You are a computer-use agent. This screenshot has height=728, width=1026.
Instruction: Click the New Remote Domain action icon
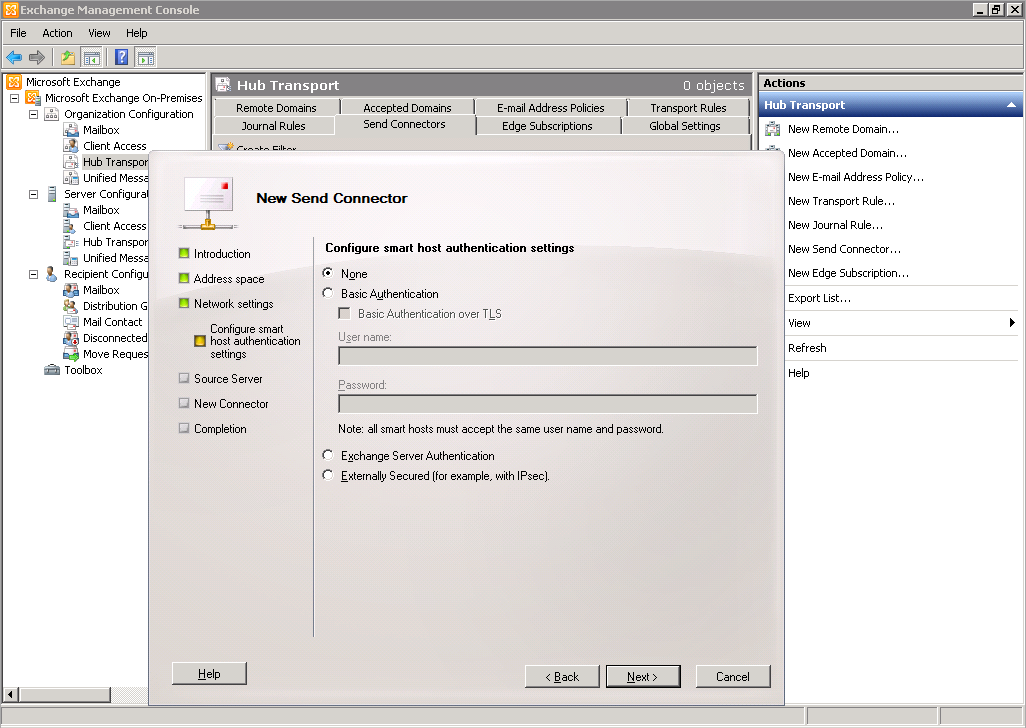click(773, 129)
